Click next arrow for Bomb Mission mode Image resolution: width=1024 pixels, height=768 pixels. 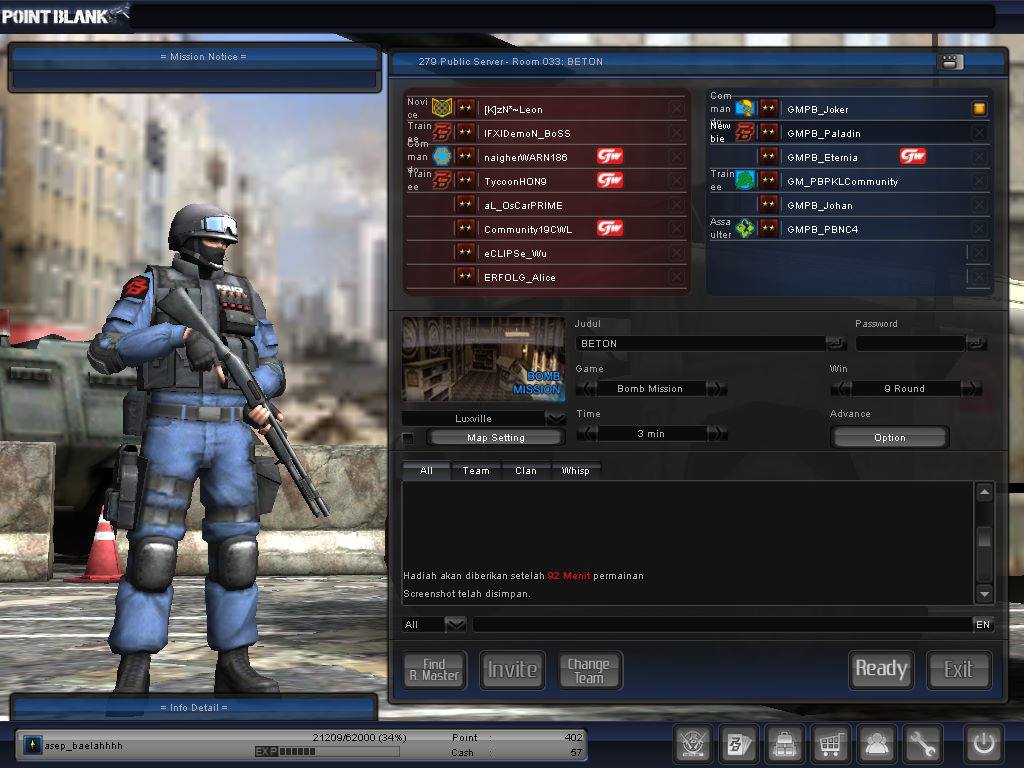tap(716, 389)
